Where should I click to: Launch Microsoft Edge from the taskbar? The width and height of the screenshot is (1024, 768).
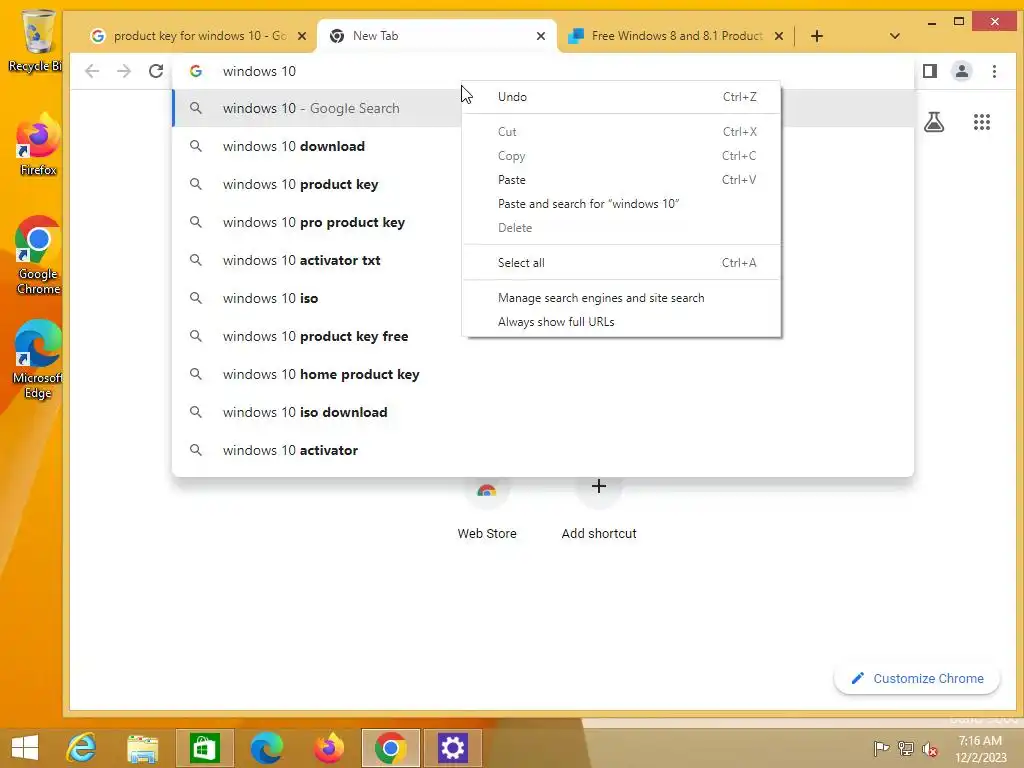tap(266, 748)
